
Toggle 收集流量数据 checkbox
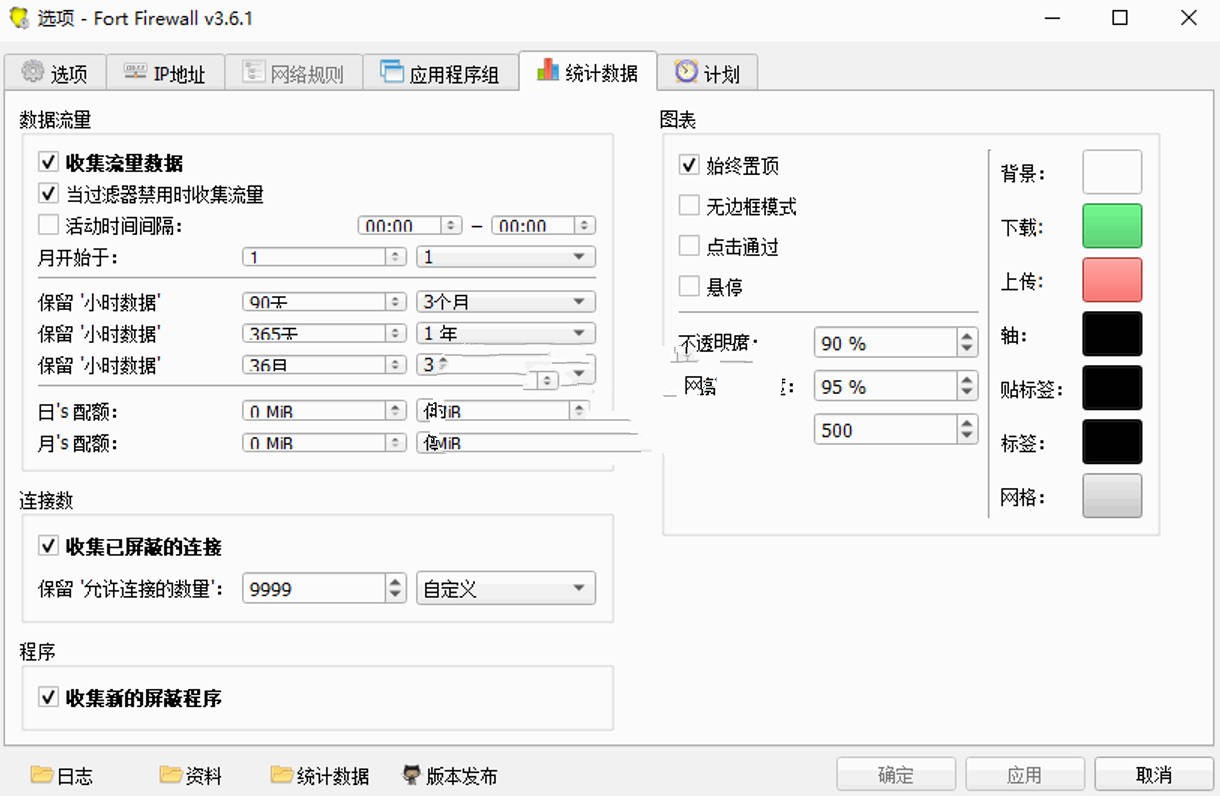[x=48, y=162]
